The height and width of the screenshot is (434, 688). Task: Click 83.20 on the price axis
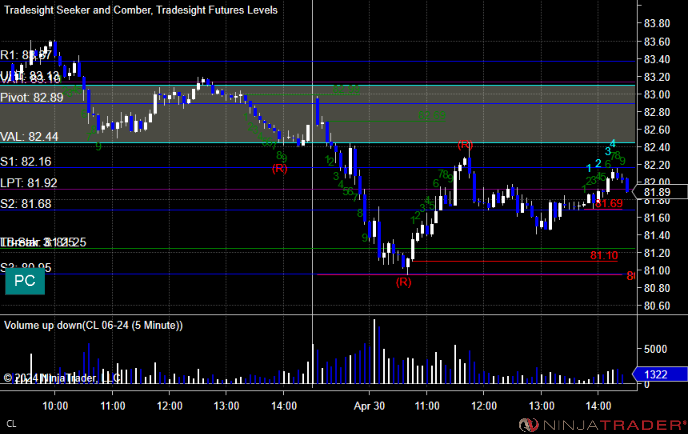coord(657,77)
